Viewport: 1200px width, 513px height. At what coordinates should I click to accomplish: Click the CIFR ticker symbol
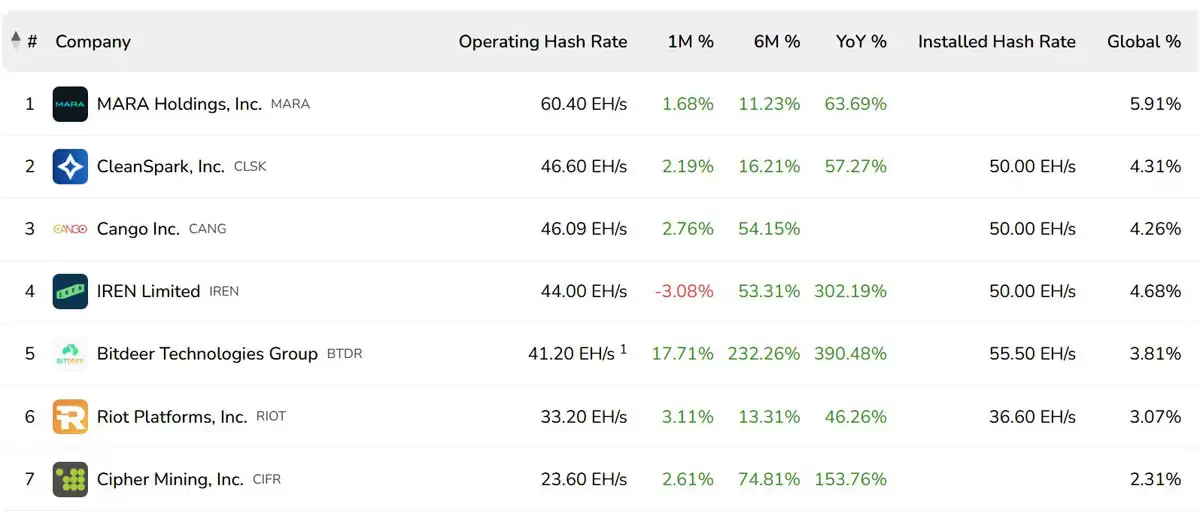tap(267, 480)
